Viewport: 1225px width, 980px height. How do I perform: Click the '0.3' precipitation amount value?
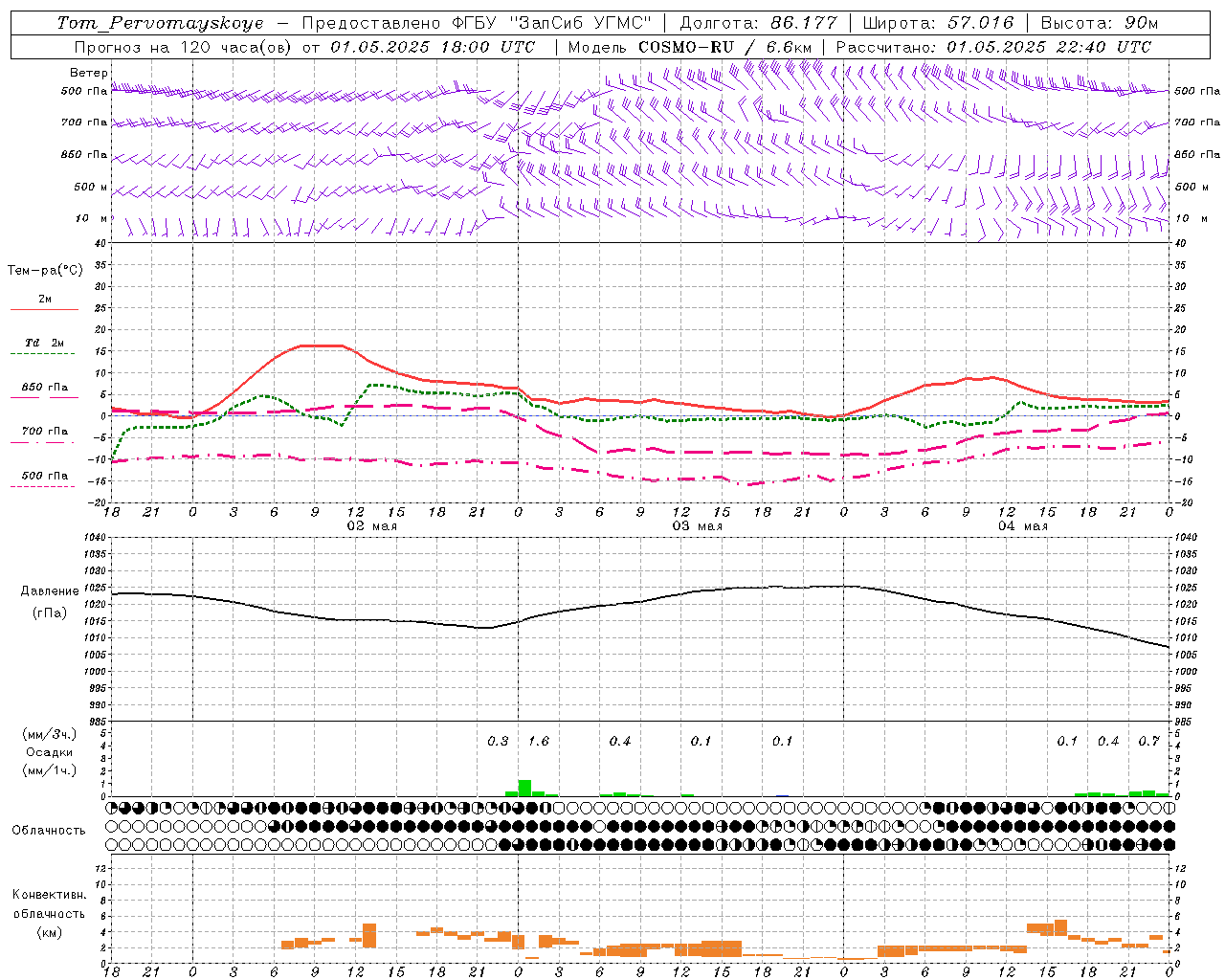pos(498,742)
